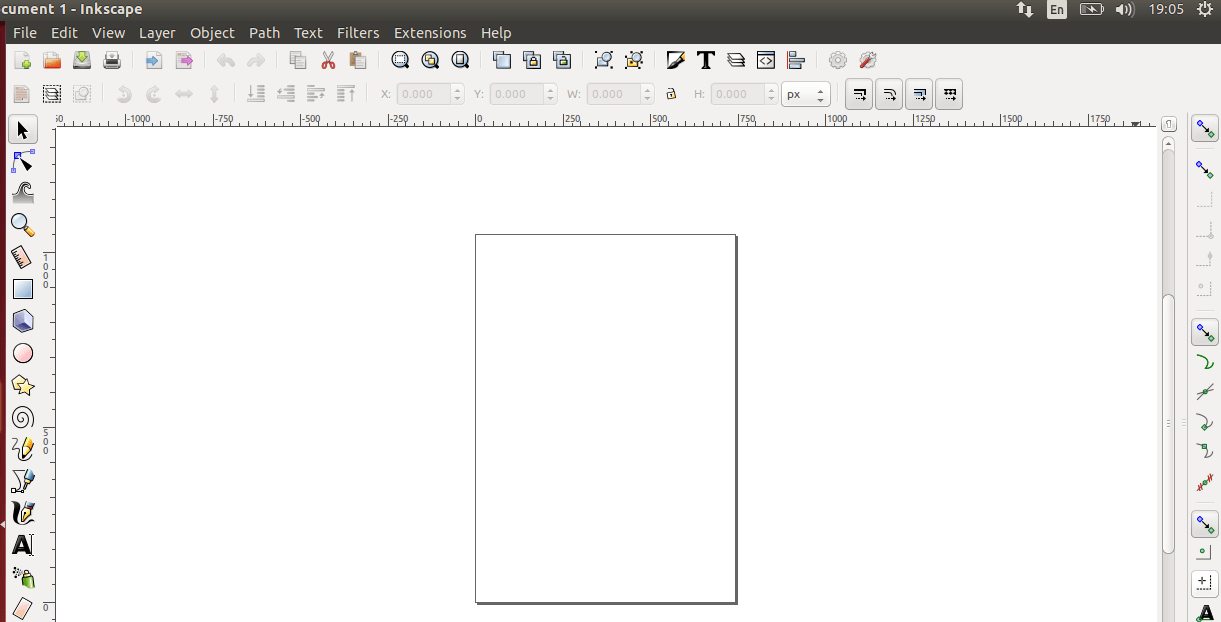
Task: Select the Spiral tool
Action: (22, 417)
